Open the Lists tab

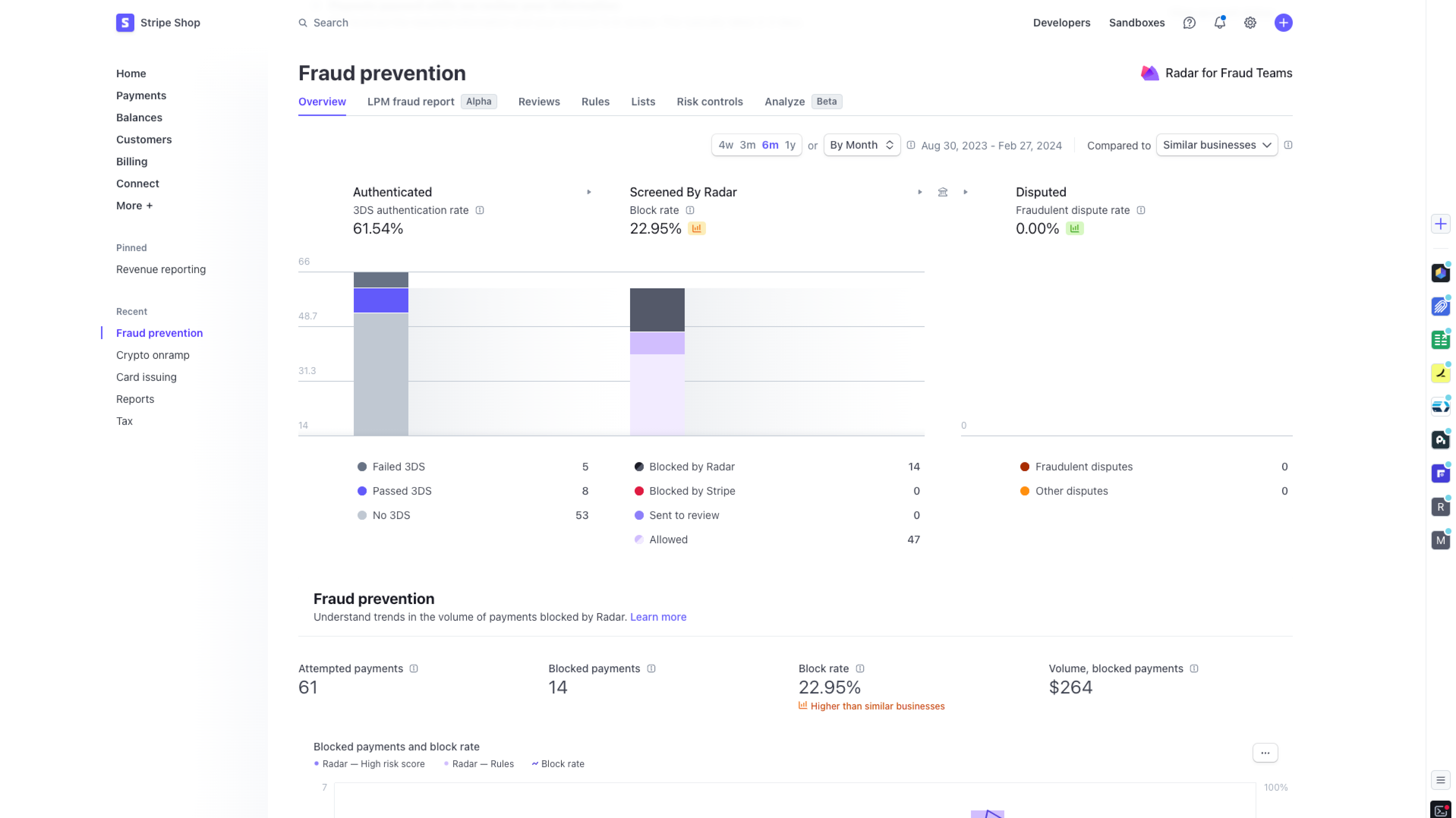(x=643, y=102)
